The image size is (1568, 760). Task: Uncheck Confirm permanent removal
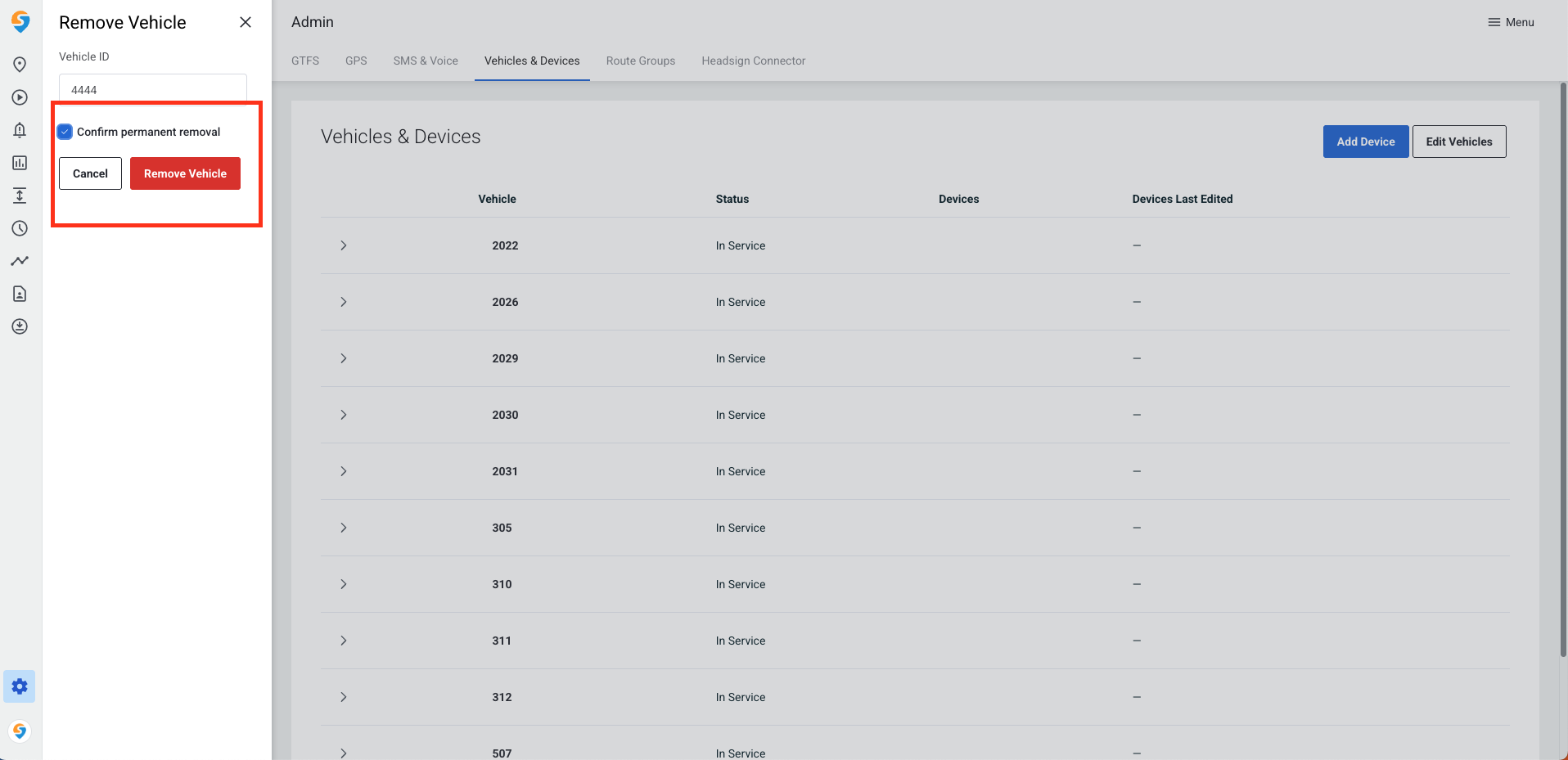[x=65, y=131]
